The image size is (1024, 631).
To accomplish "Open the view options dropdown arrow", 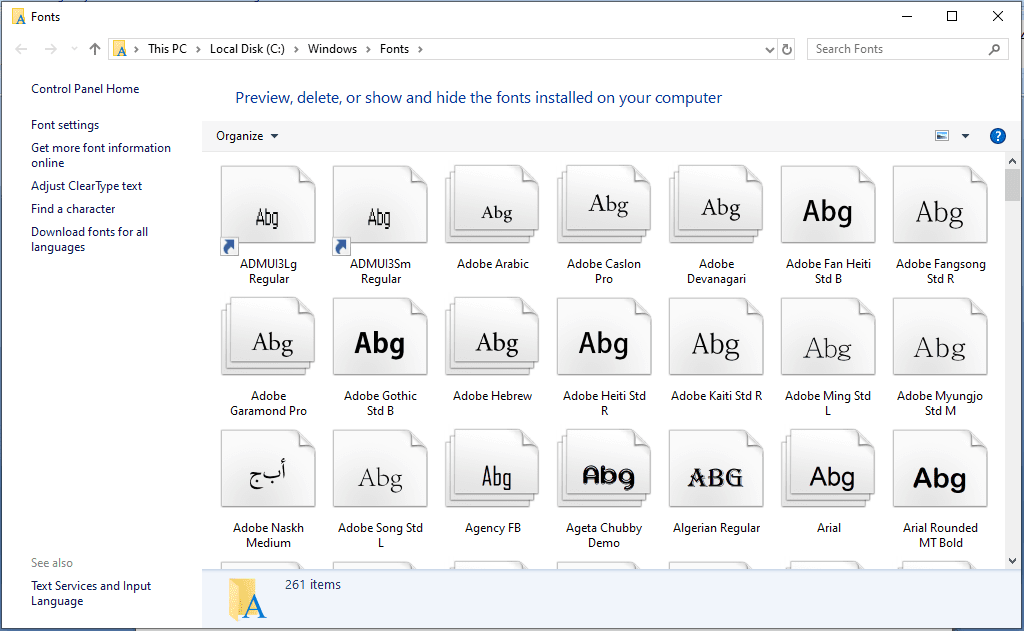I will 965,135.
